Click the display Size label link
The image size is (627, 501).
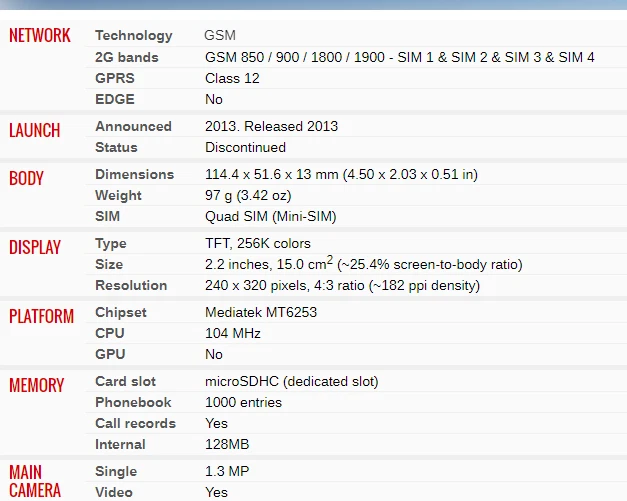coord(109,264)
